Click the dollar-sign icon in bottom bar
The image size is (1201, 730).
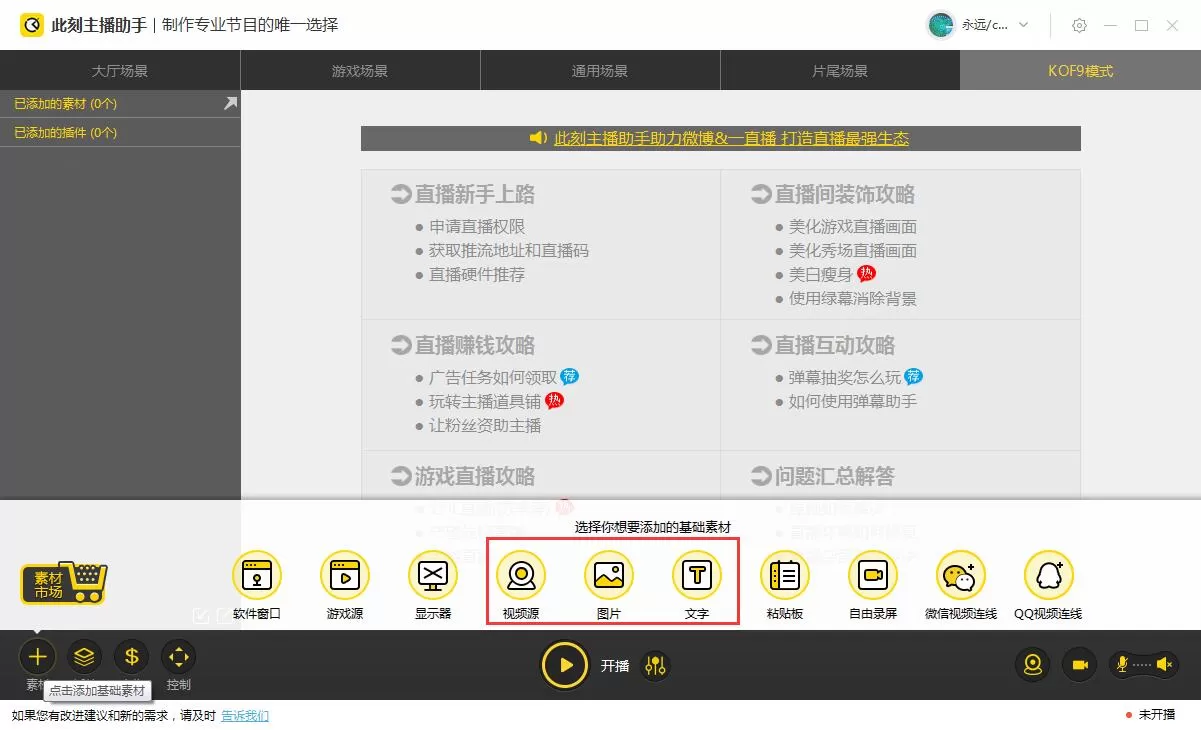coord(131,657)
